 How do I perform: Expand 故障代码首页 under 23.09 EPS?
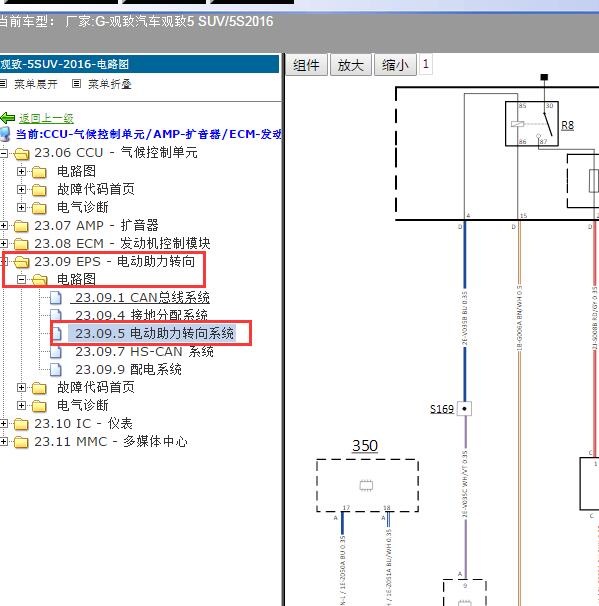point(22,387)
